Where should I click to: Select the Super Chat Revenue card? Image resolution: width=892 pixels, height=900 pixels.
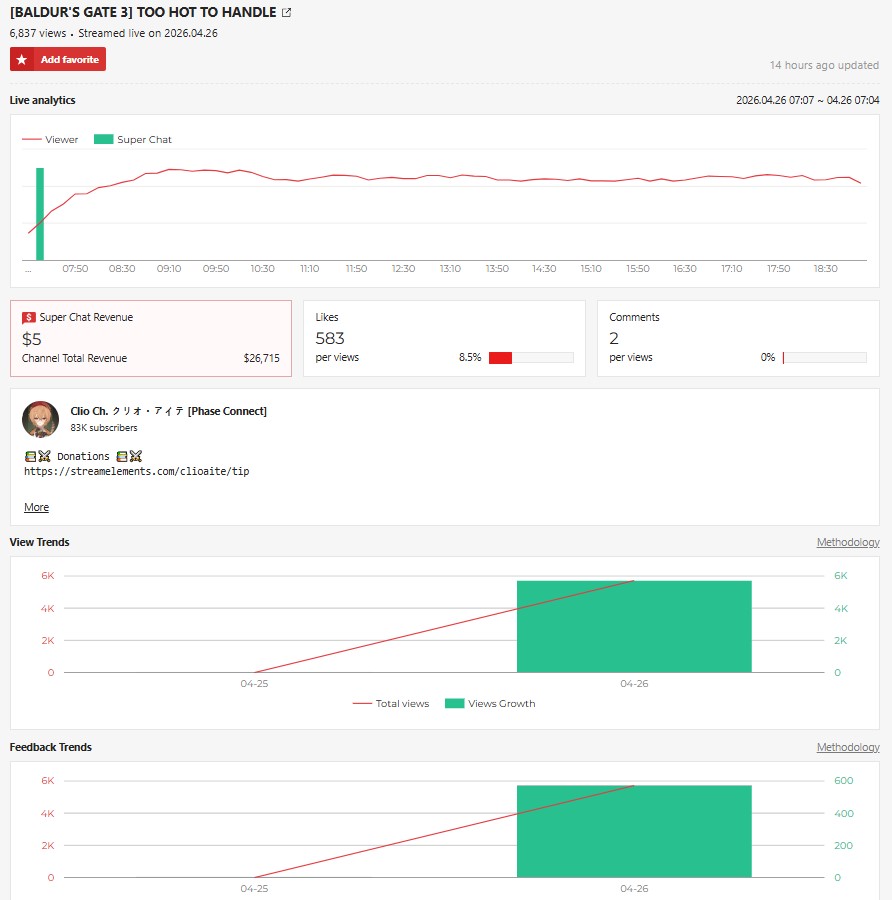(151, 339)
